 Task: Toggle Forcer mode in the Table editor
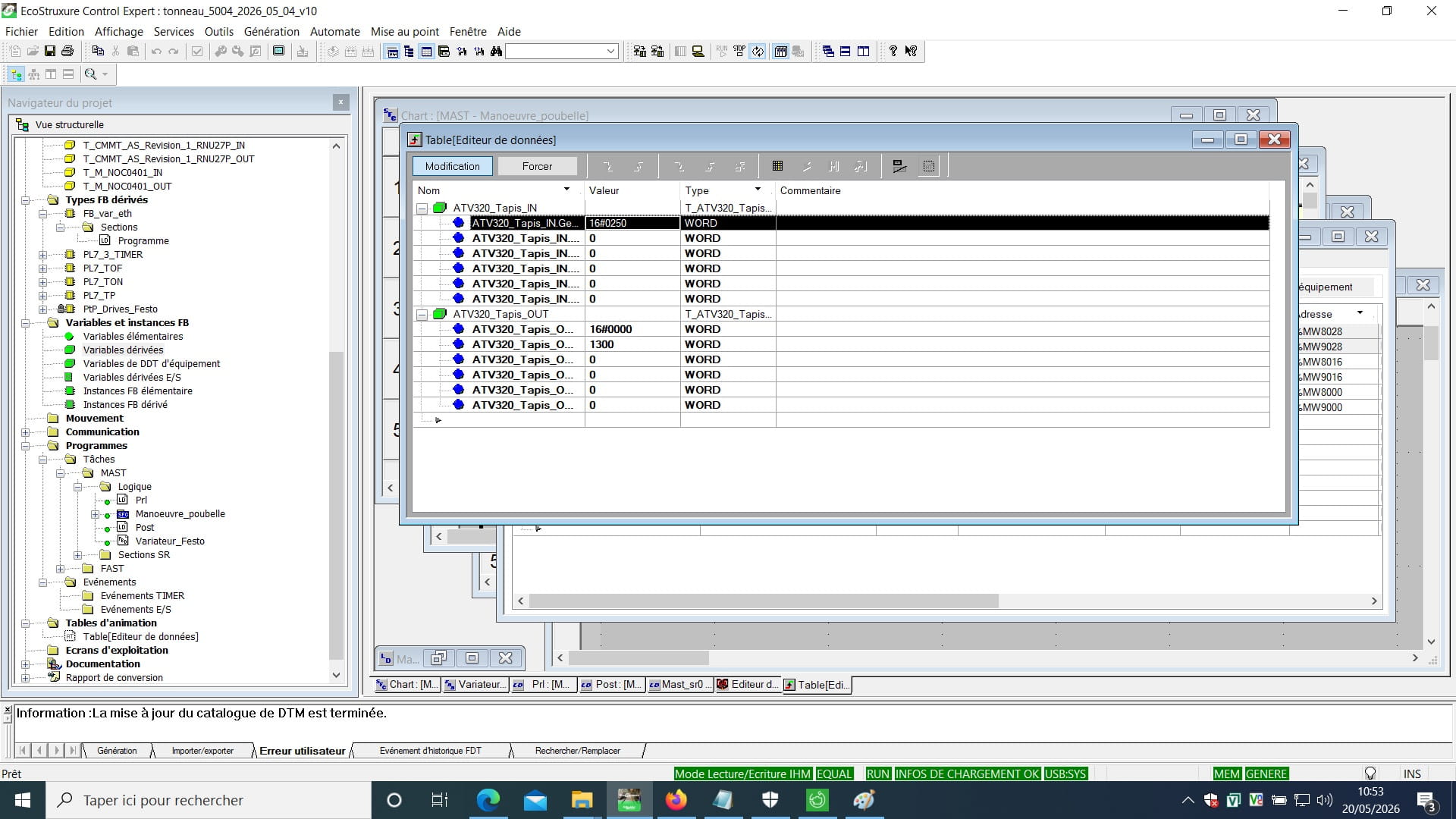pyautogui.click(x=537, y=166)
